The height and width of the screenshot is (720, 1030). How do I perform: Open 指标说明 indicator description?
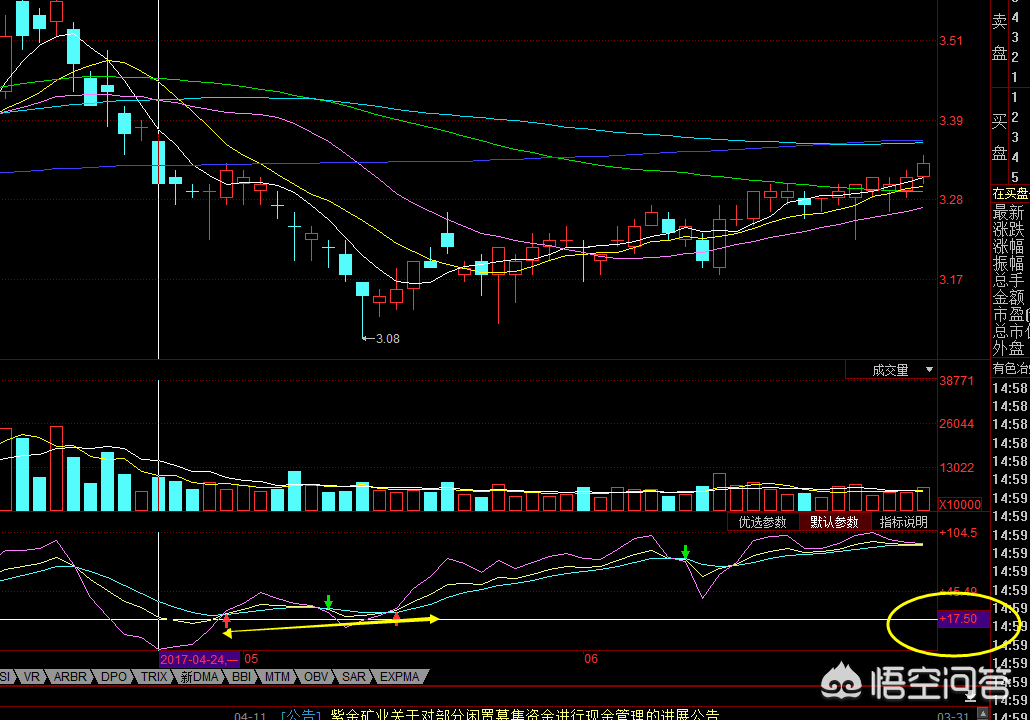(903, 522)
